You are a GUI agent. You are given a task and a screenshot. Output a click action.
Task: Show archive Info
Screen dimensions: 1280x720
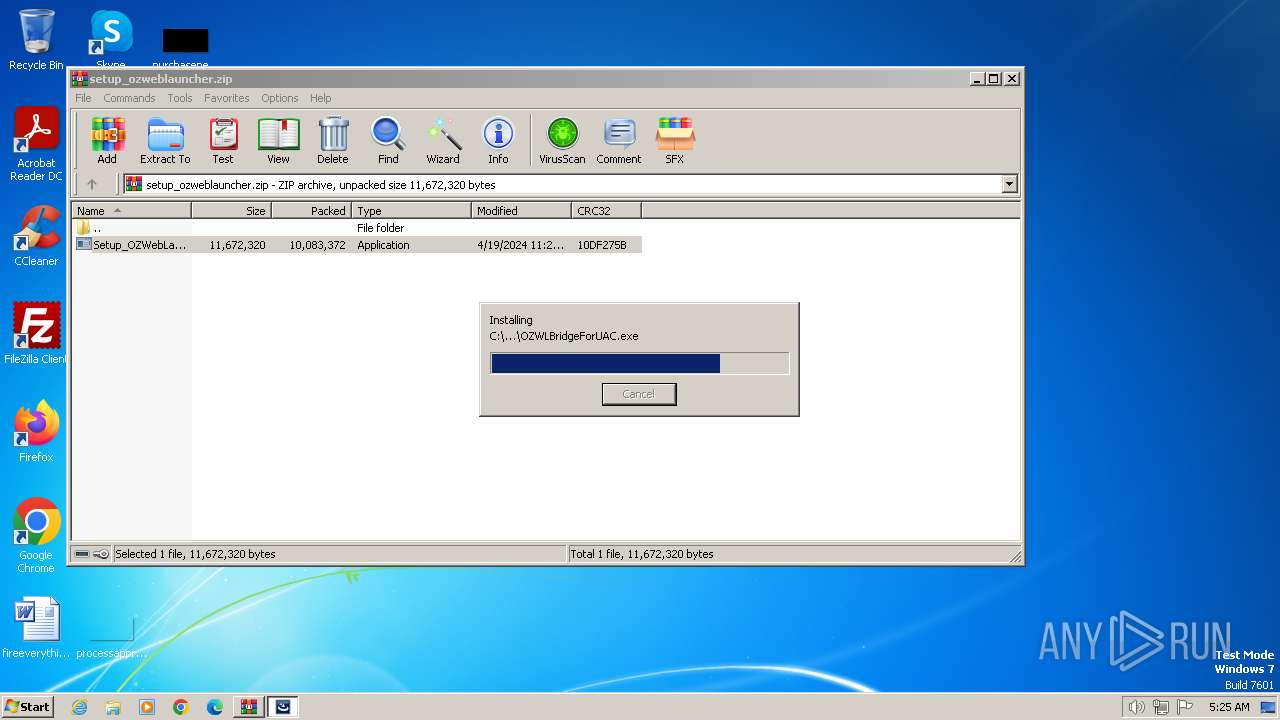pos(498,141)
